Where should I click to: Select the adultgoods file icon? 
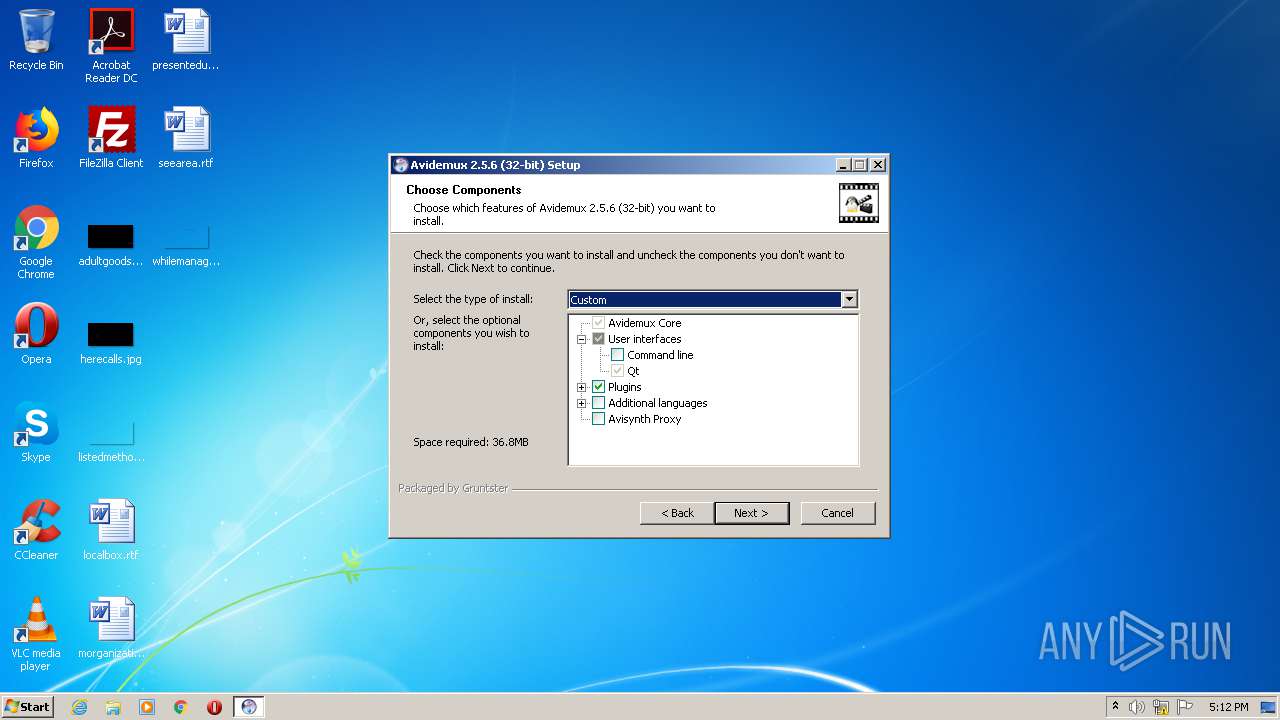click(111, 246)
